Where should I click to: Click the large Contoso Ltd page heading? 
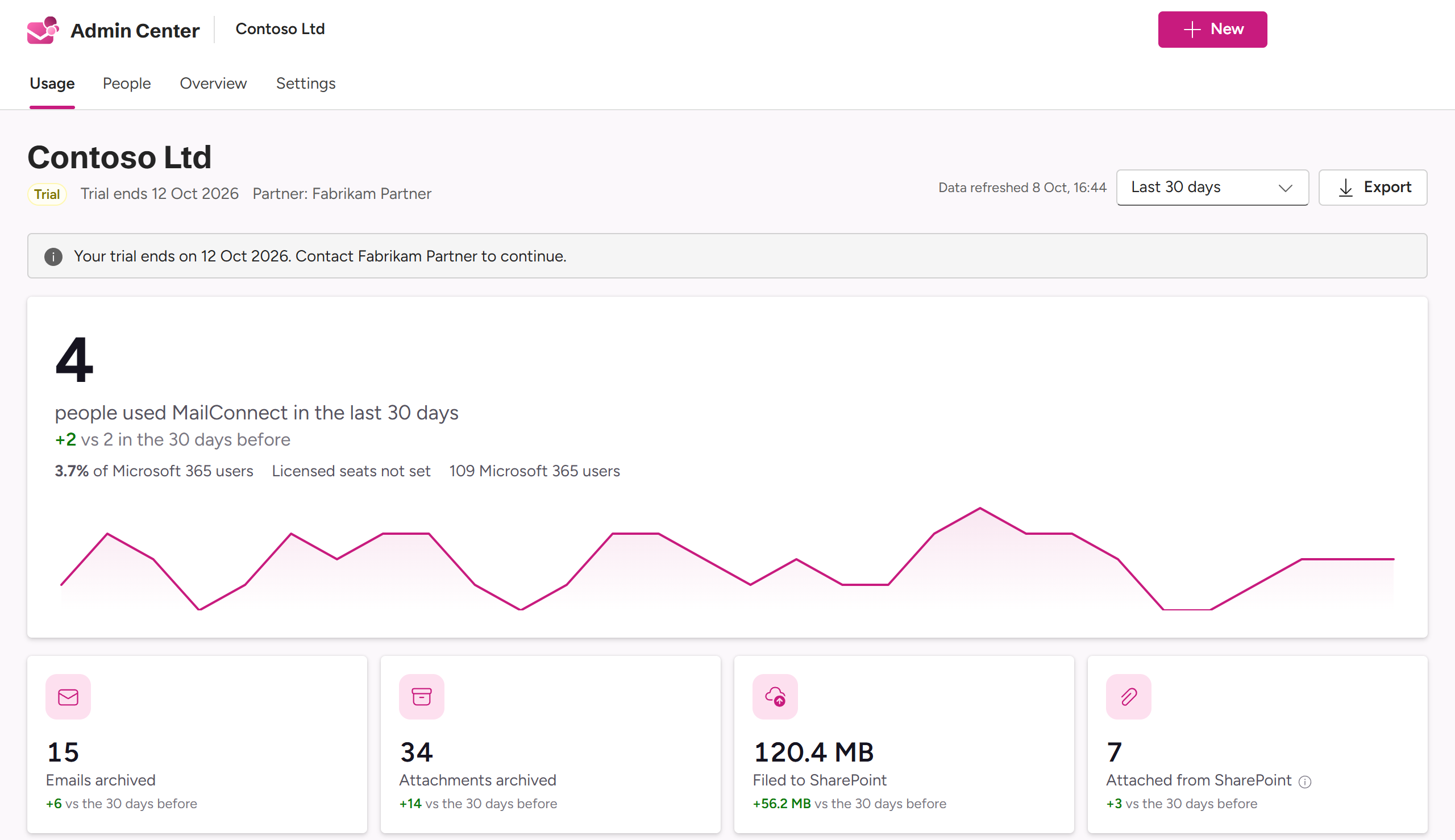(120, 157)
